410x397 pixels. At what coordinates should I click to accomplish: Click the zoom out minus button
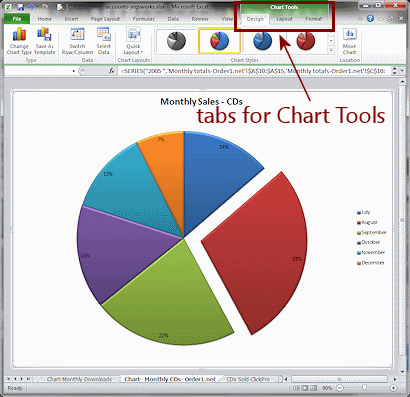pyautogui.click(x=340, y=388)
